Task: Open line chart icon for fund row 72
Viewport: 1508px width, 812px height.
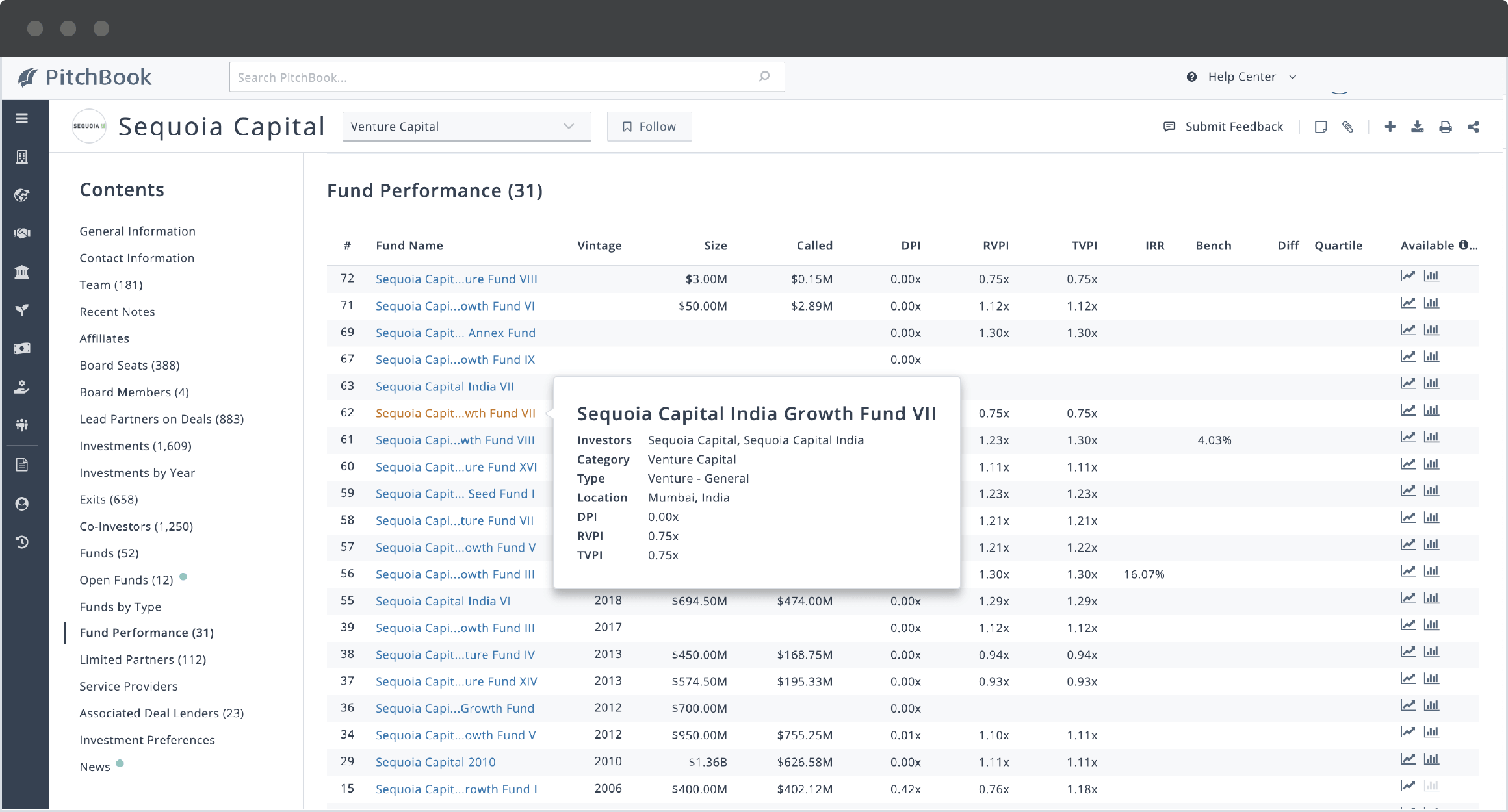Action: pos(1408,276)
